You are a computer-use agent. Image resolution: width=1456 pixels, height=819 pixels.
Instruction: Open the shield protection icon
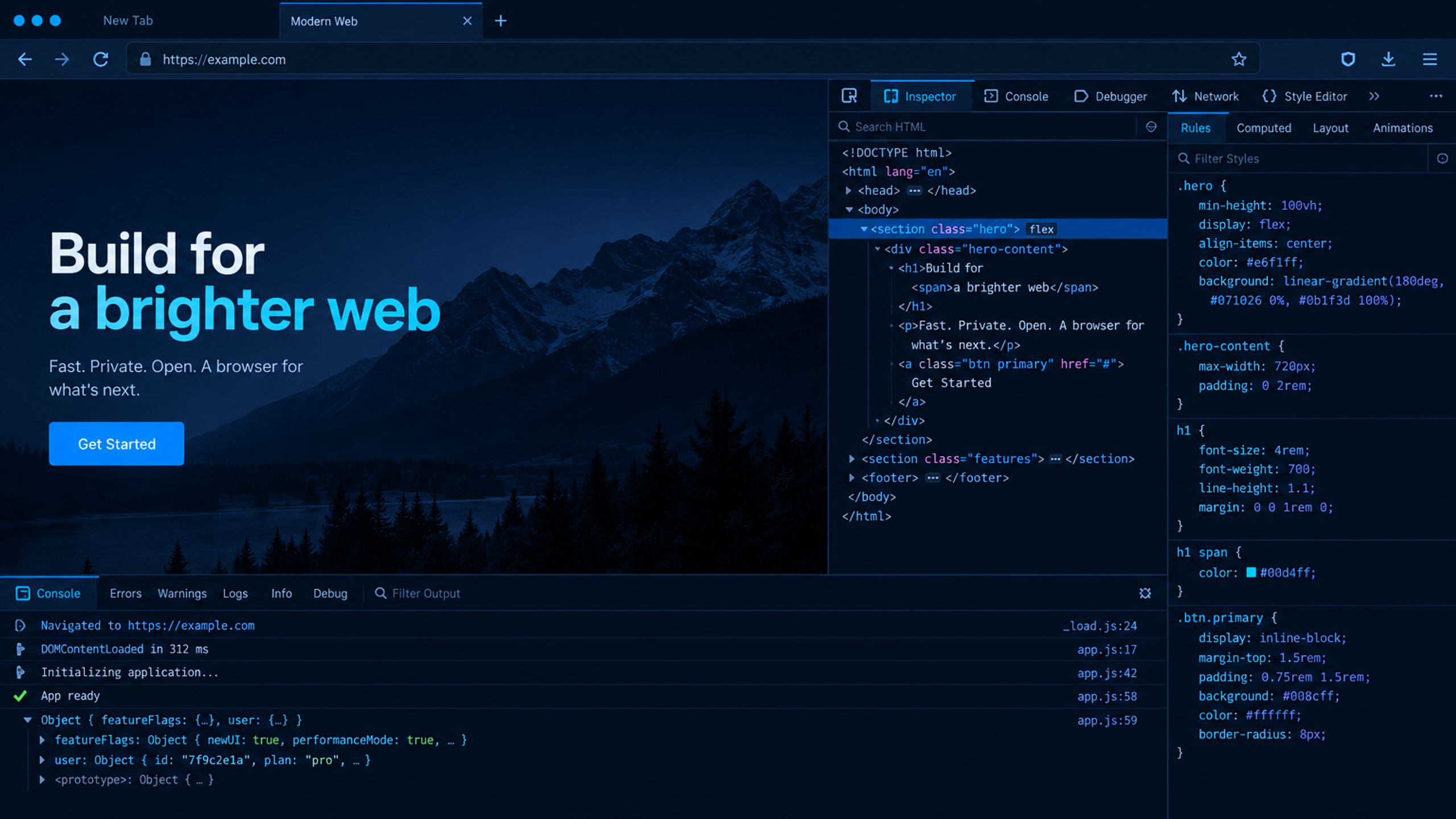coord(1348,59)
